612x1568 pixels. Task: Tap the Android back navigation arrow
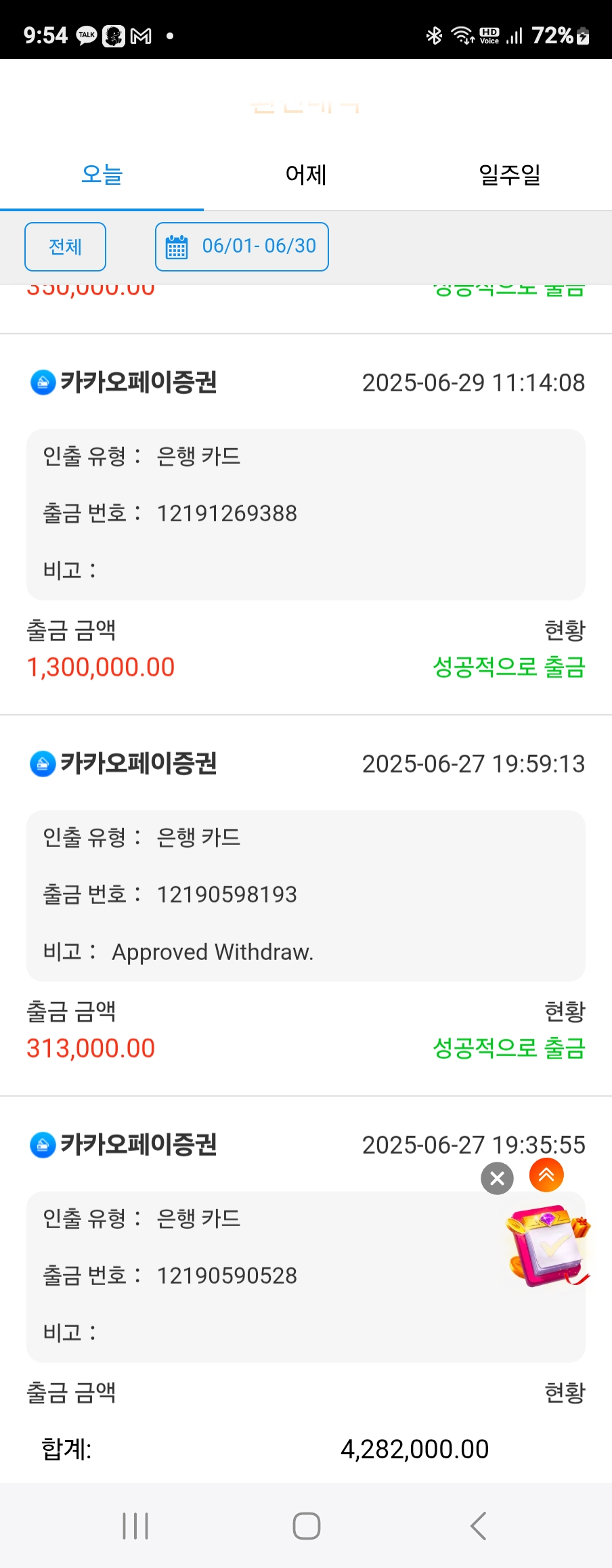(x=478, y=1526)
